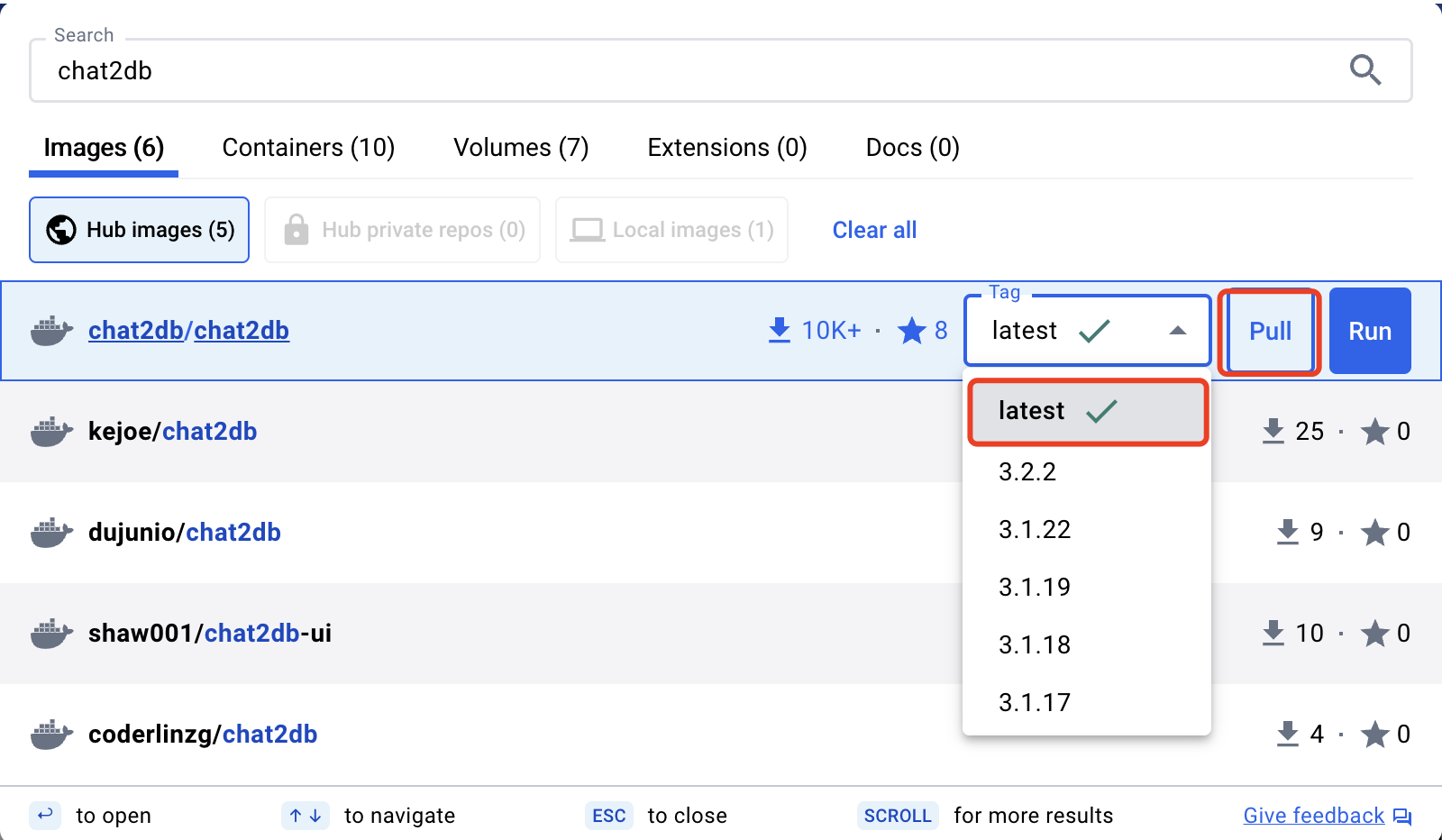Choose tag 3.1.19 in the dropdown
1442x840 pixels.
[x=1035, y=588]
